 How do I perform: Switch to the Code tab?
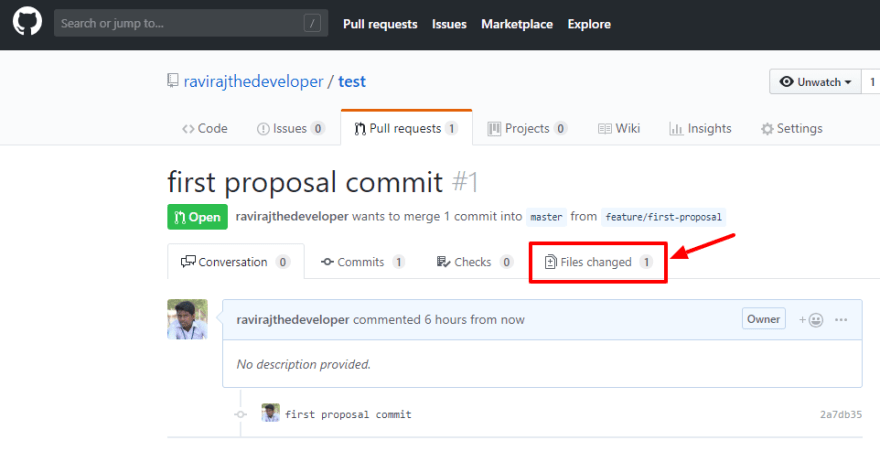pyautogui.click(x=205, y=128)
